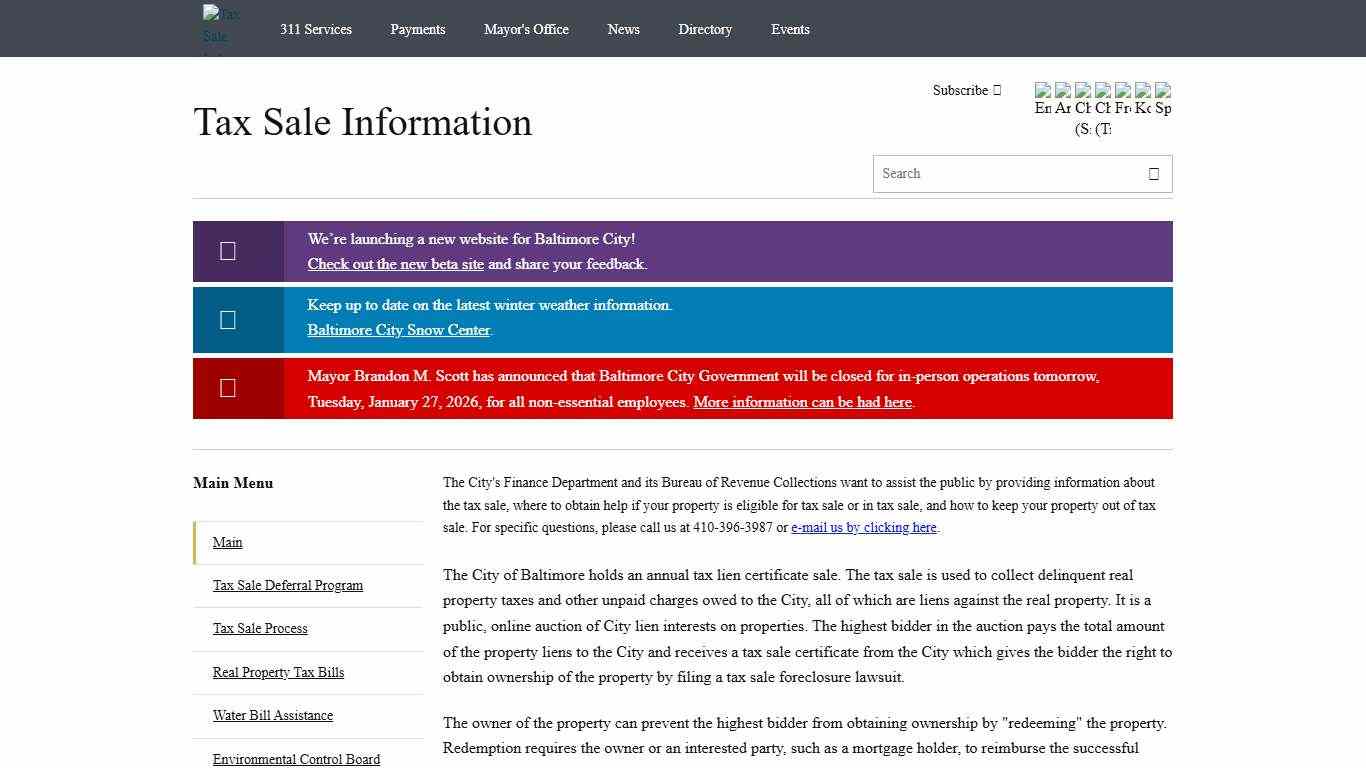
Task: Click the Tax Sale site logo
Action: pos(220,28)
